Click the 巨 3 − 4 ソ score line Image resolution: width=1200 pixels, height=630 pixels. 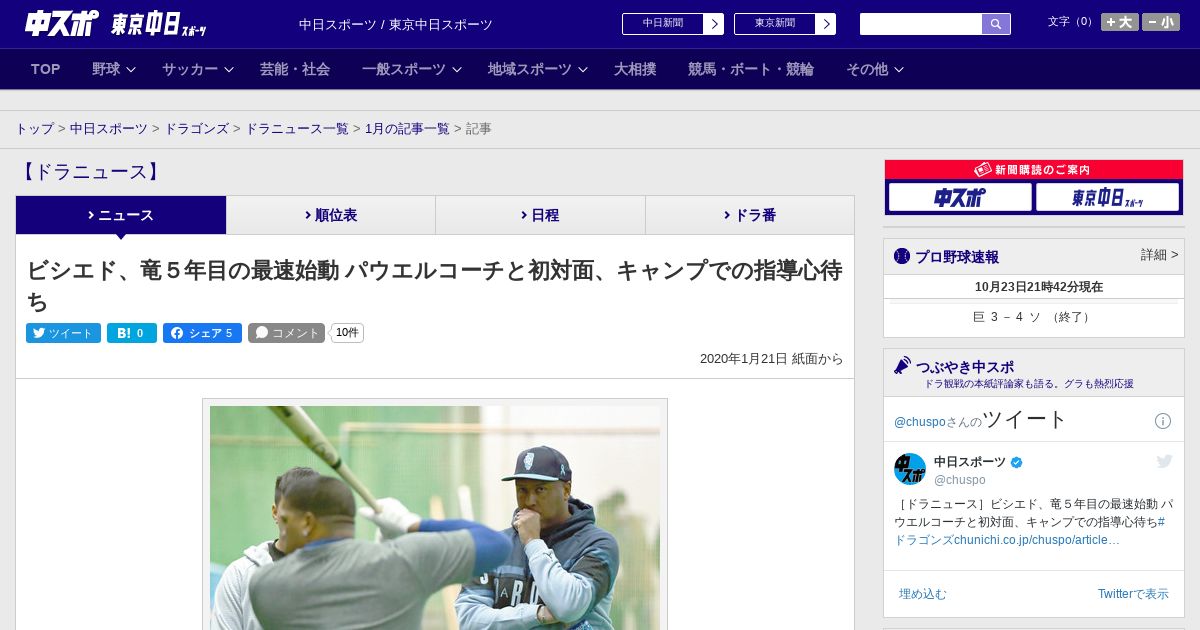1033,317
